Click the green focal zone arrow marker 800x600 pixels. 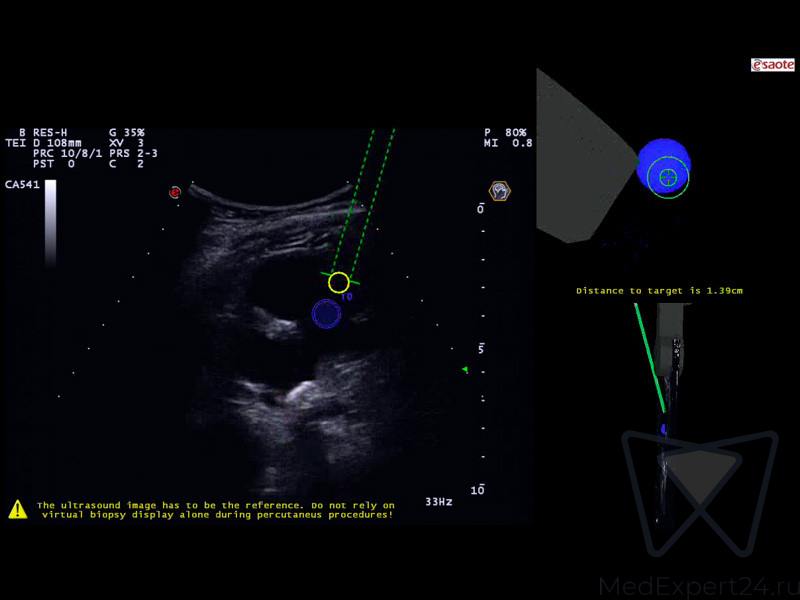[464, 370]
